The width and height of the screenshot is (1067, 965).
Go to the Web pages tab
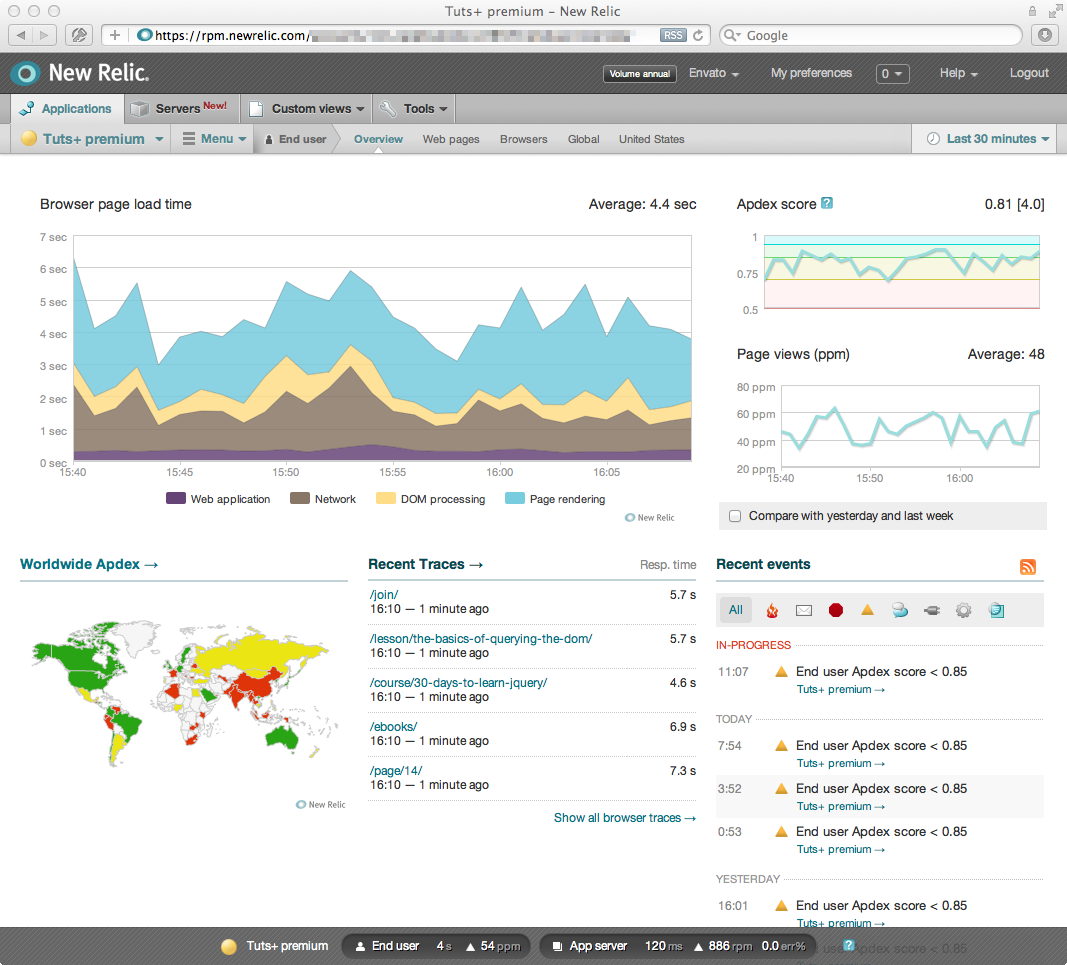(x=451, y=139)
